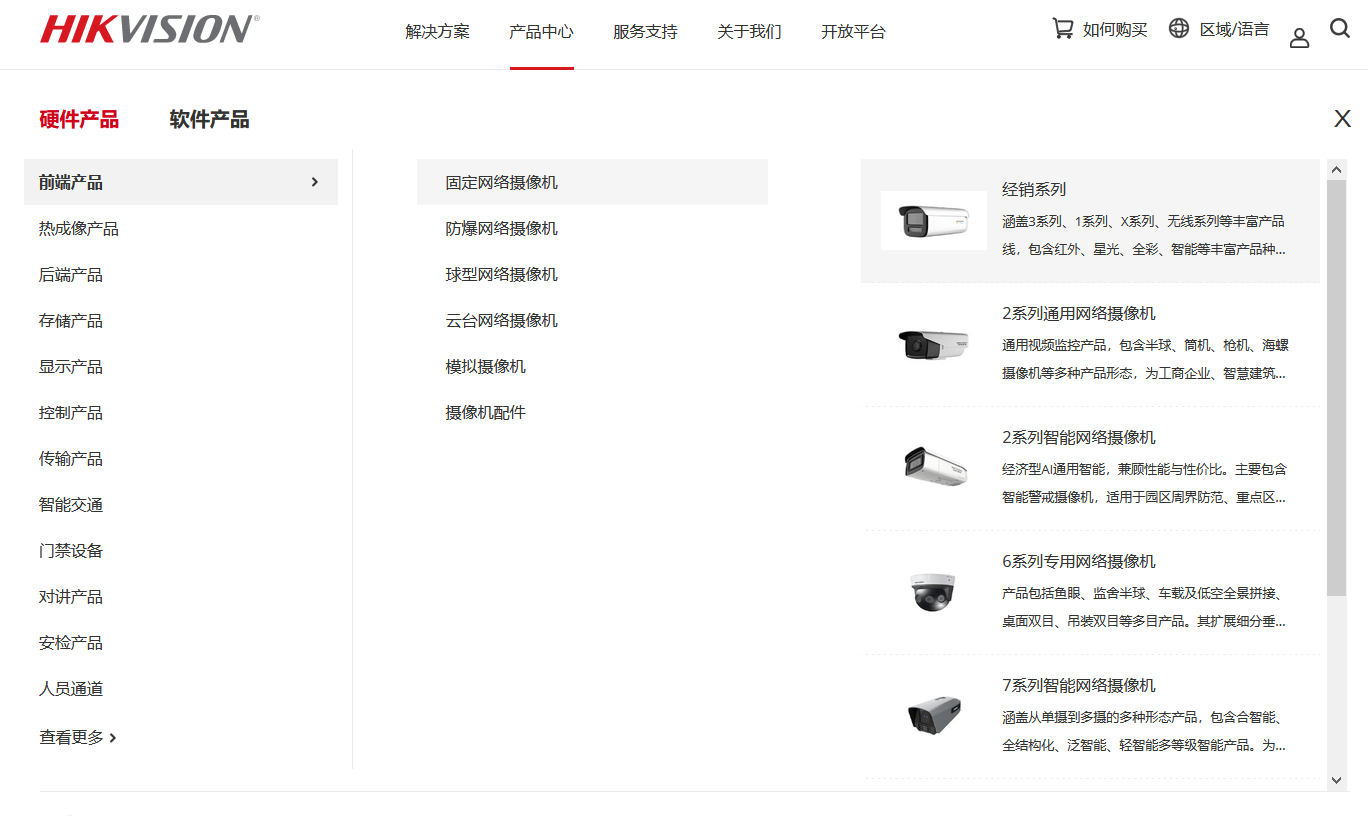Open 6系列专用网络摄像机 title
Screen dimensions: 1368x816
coord(1079,561)
